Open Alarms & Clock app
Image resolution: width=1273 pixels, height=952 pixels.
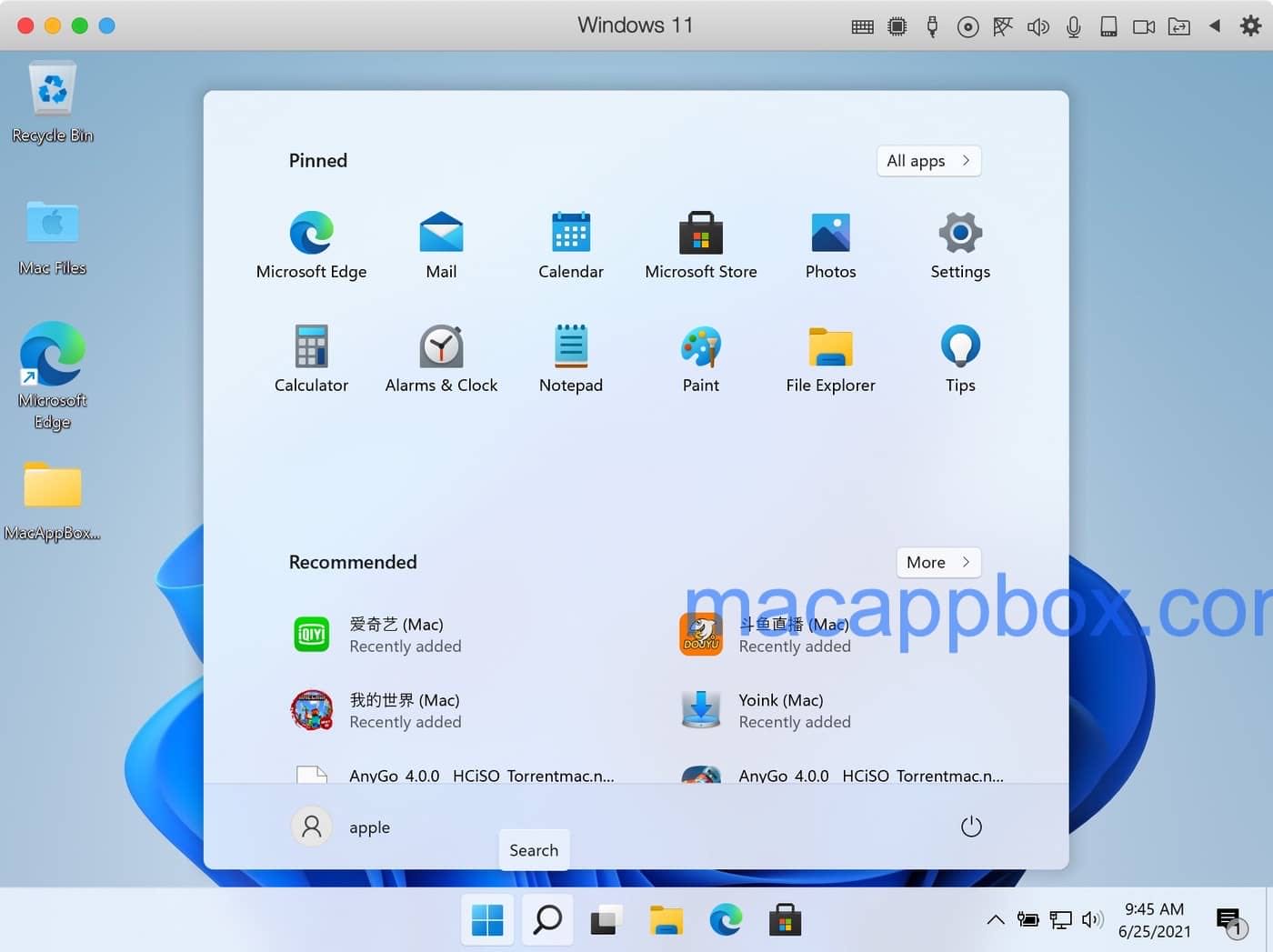pyautogui.click(x=441, y=359)
